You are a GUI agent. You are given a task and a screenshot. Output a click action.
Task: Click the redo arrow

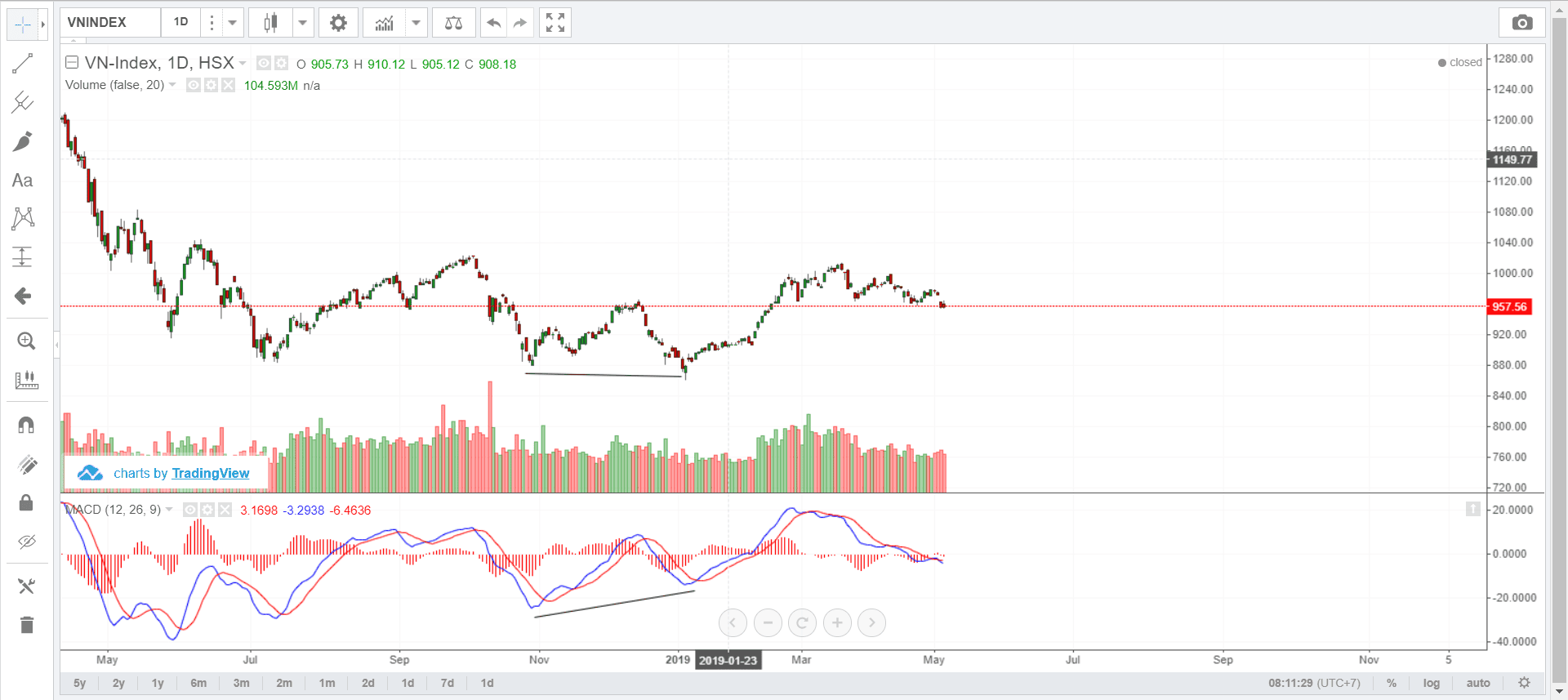click(519, 22)
